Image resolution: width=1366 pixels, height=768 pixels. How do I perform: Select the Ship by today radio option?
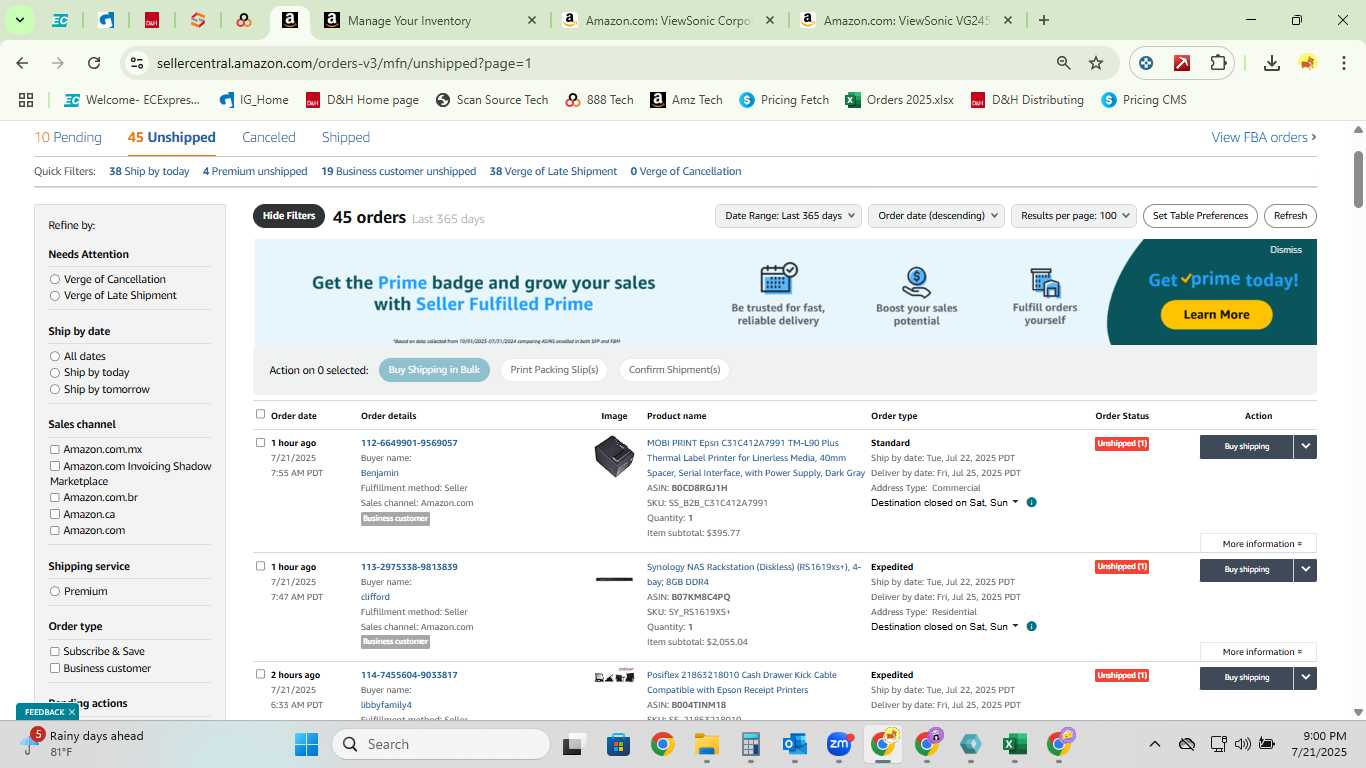(55, 372)
